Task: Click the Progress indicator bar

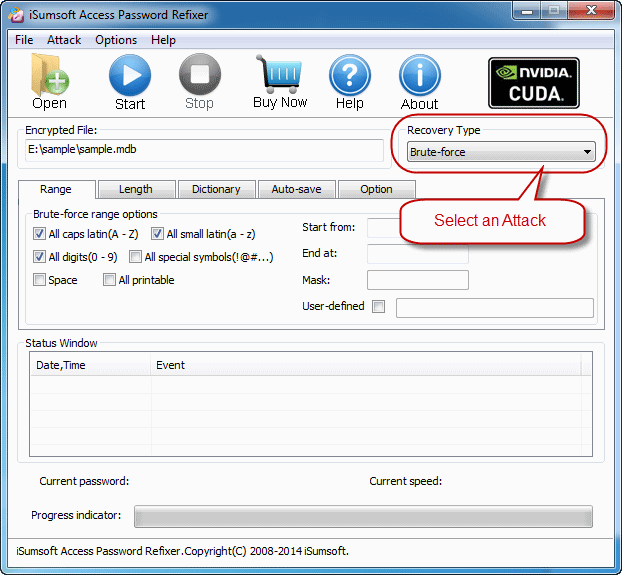Action: point(363,516)
